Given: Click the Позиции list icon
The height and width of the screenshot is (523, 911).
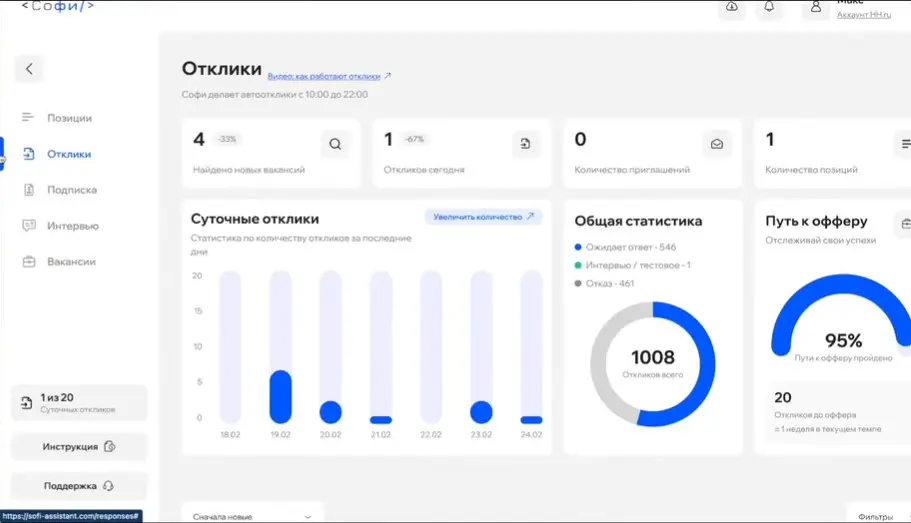Looking at the screenshot, I should pyautogui.click(x=28, y=117).
